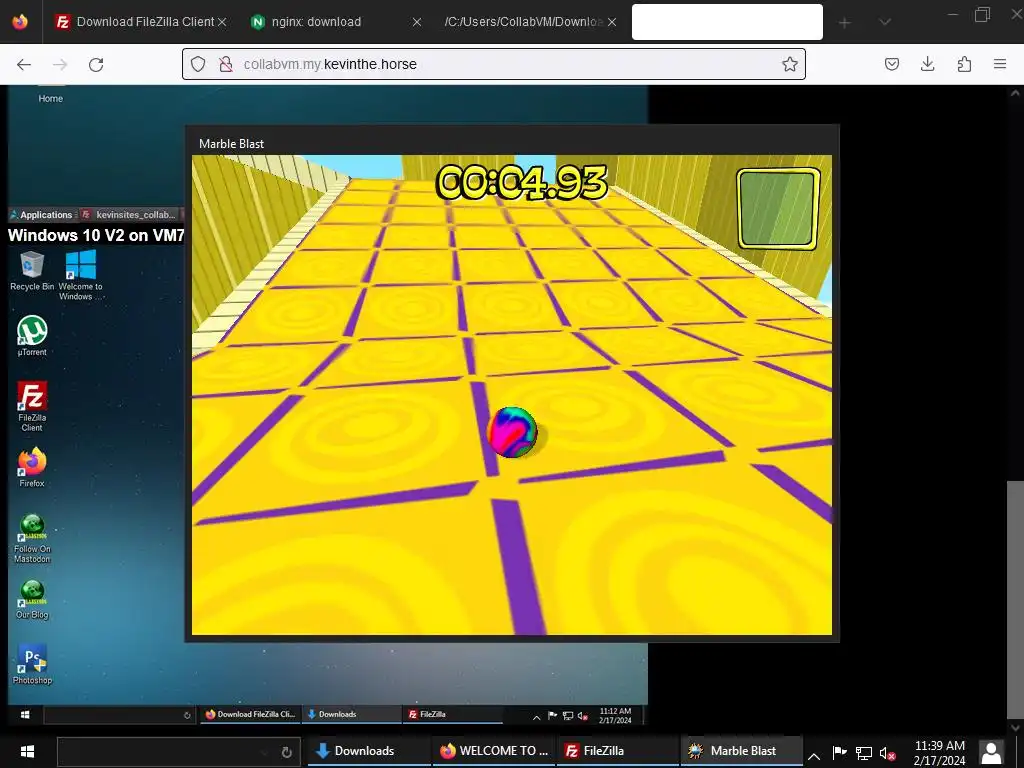Click the Marble Blast window title bar
Image resolution: width=1024 pixels, height=768 pixels.
(x=512, y=143)
